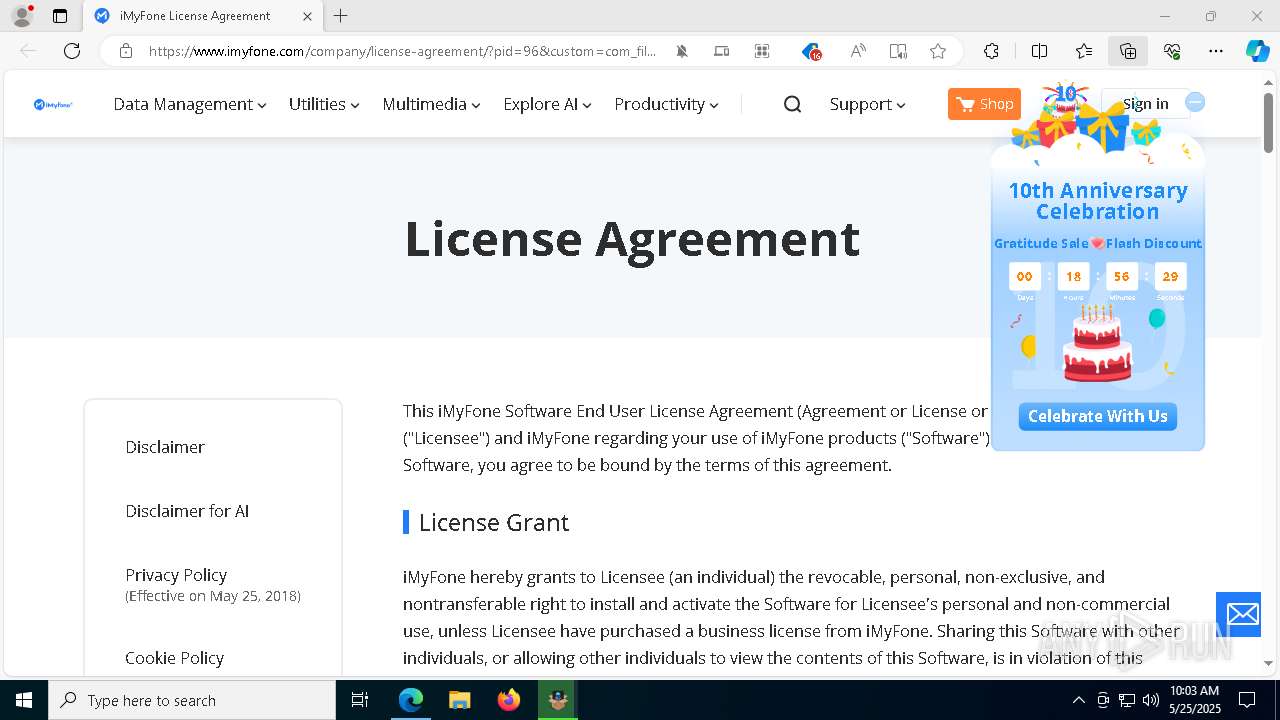Open the Favorites list icon
Image resolution: width=1280 pixels, height=720 pixels.
1084,51
